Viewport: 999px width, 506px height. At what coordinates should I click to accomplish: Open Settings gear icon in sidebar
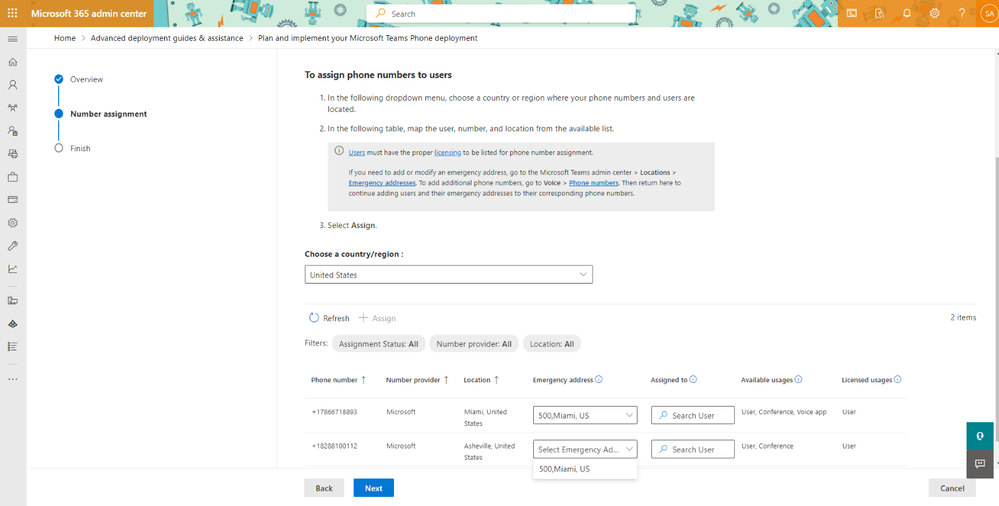click(x=13, y=223)
